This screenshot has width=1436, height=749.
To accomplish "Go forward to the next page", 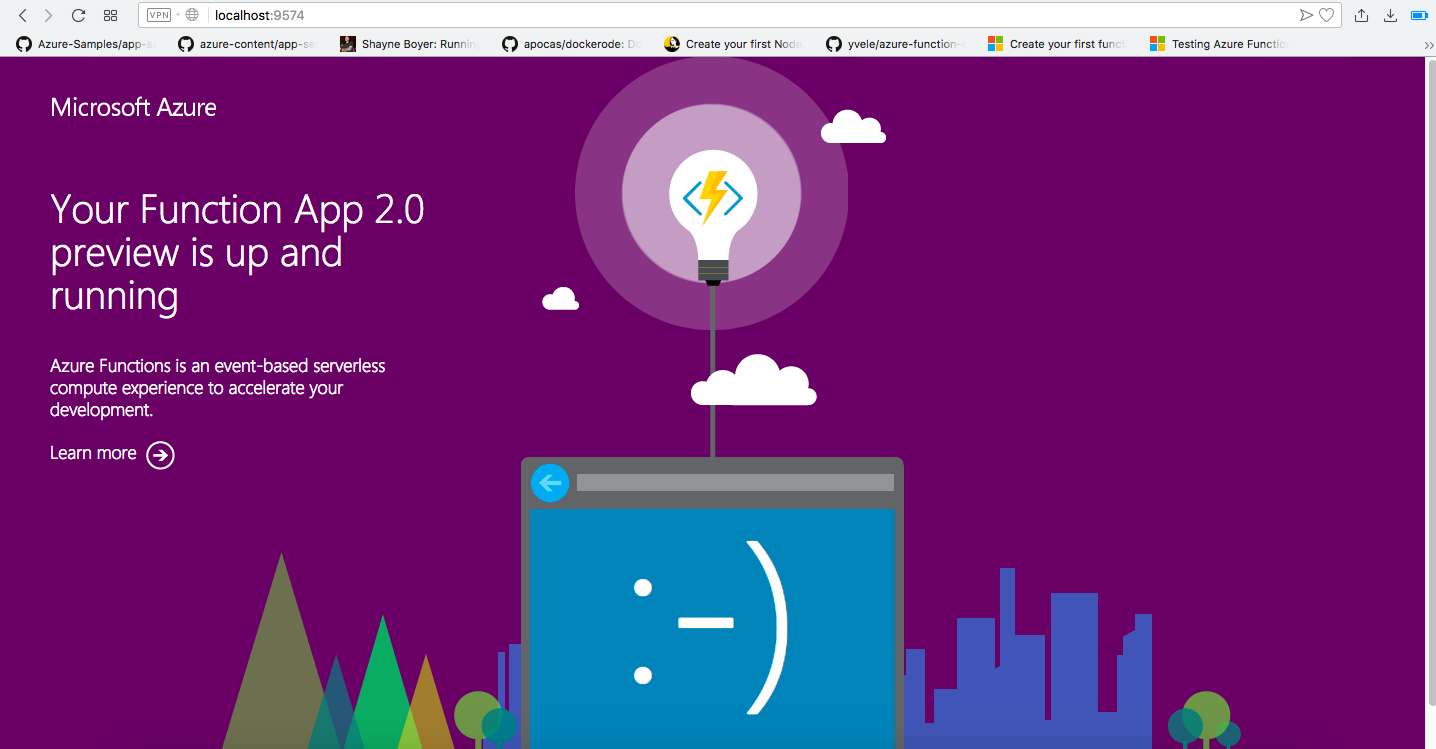I will [x=48, y=15].
